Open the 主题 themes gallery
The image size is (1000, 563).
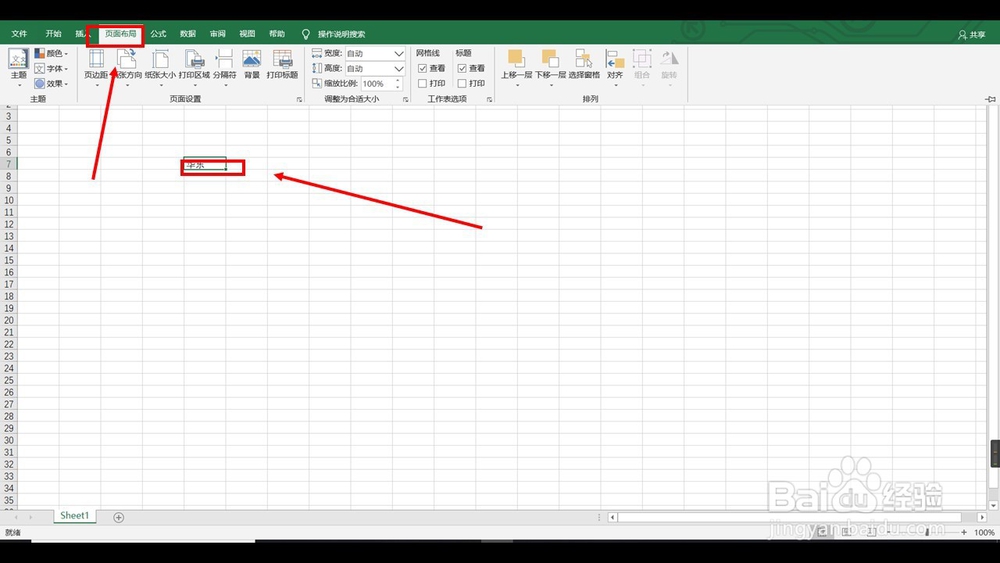[18, 66]
